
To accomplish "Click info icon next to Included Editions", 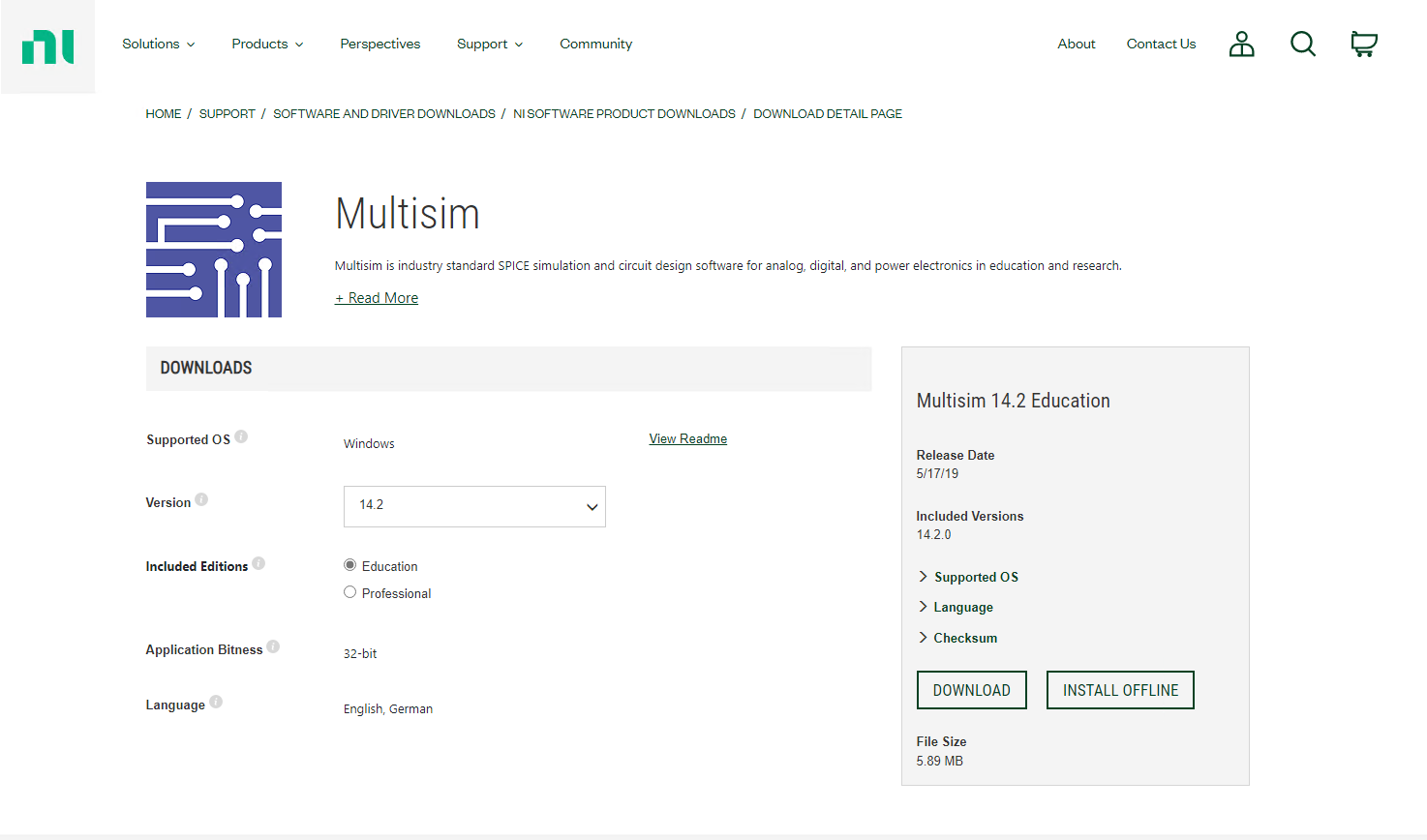I will (258, 563).
